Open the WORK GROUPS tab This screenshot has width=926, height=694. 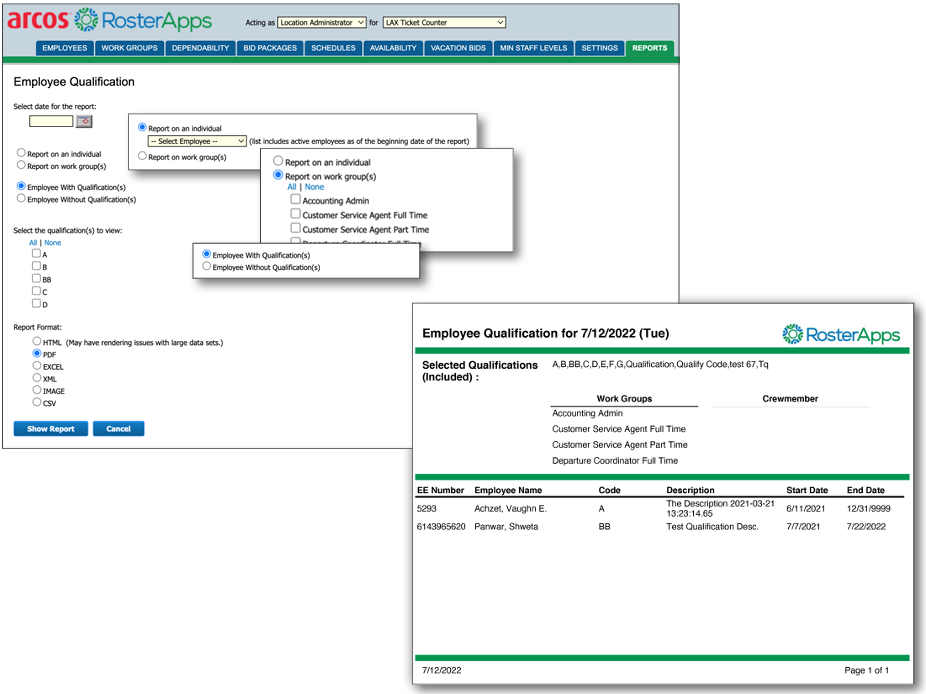coord(129,48)
